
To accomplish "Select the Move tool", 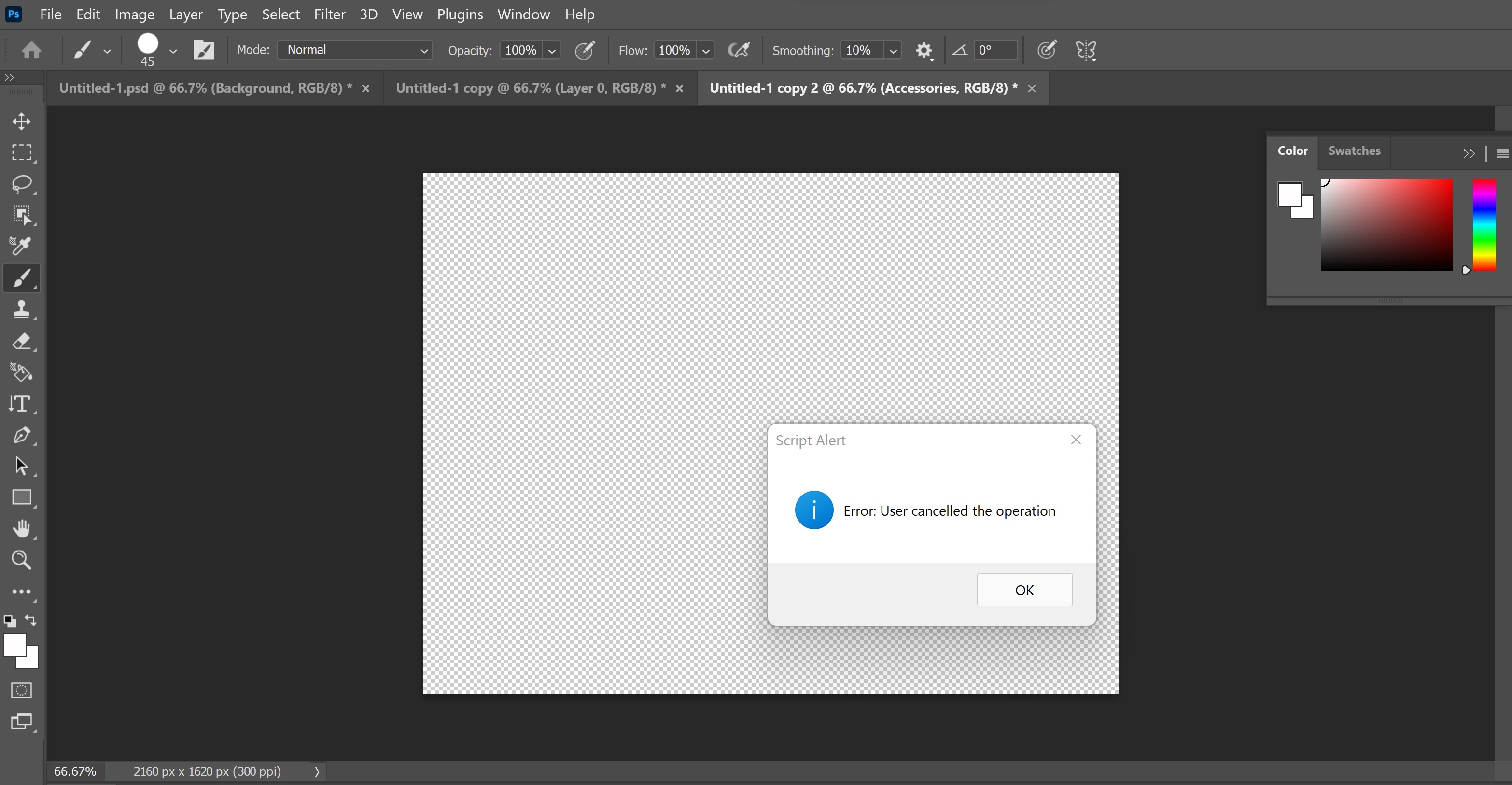I will click(22, 122).
